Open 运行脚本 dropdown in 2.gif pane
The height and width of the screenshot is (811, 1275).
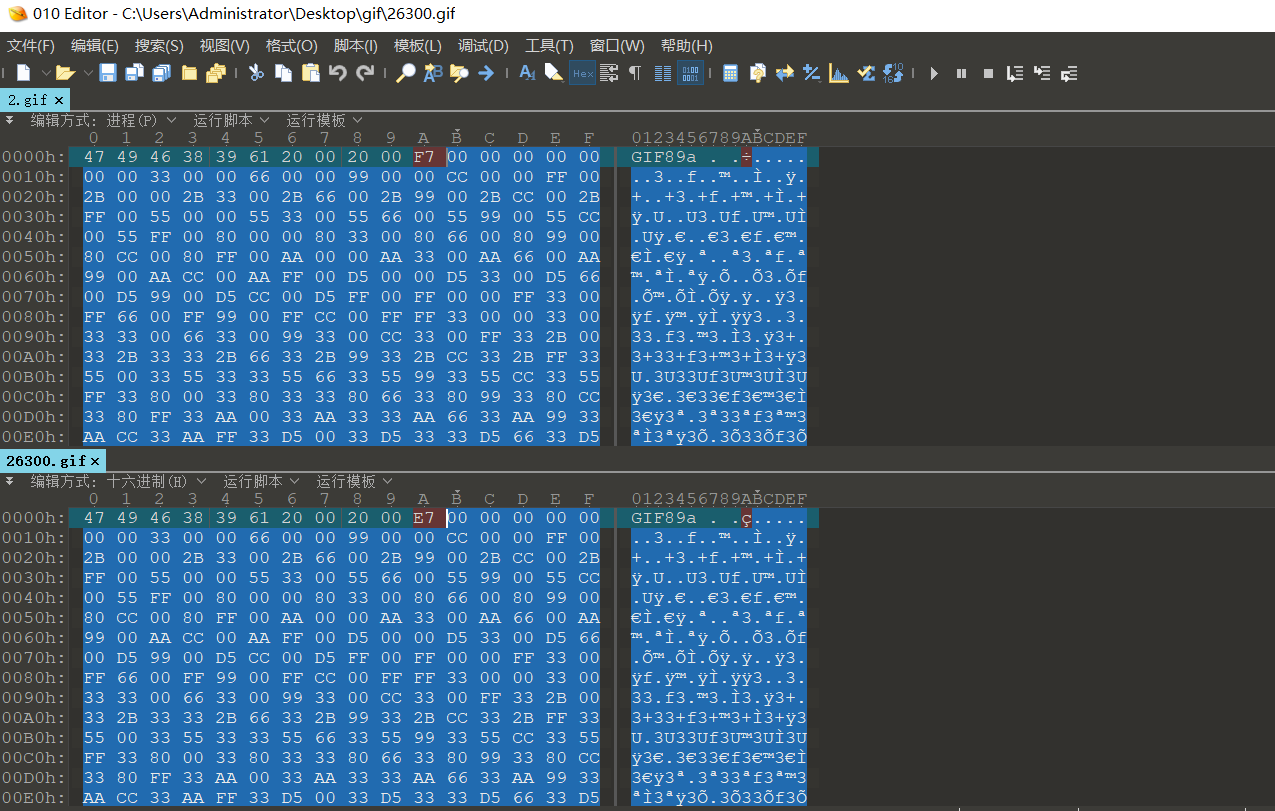tap(232, 120)
